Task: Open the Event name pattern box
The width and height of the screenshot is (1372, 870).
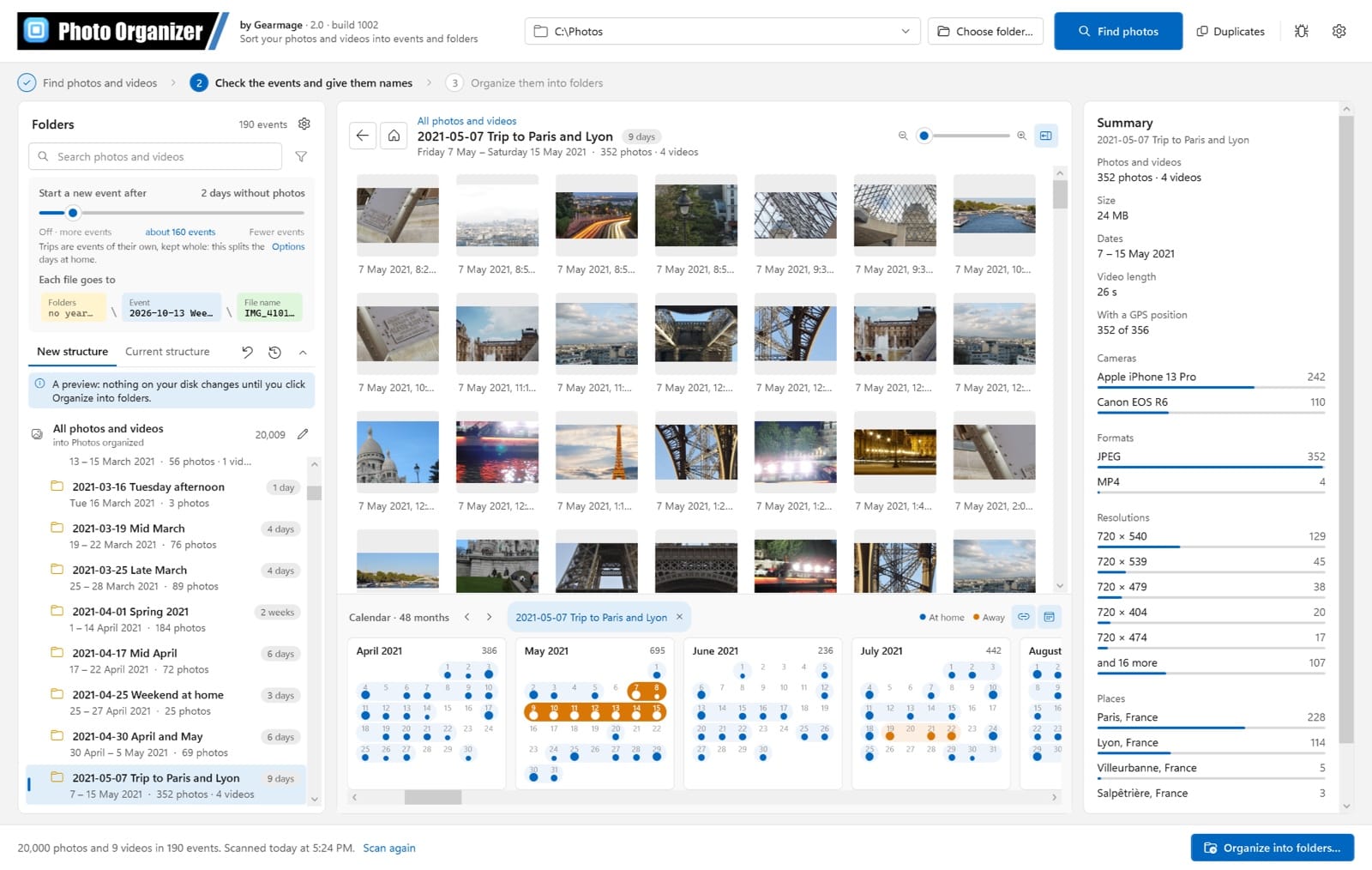Action: click(x=171, y=308)
